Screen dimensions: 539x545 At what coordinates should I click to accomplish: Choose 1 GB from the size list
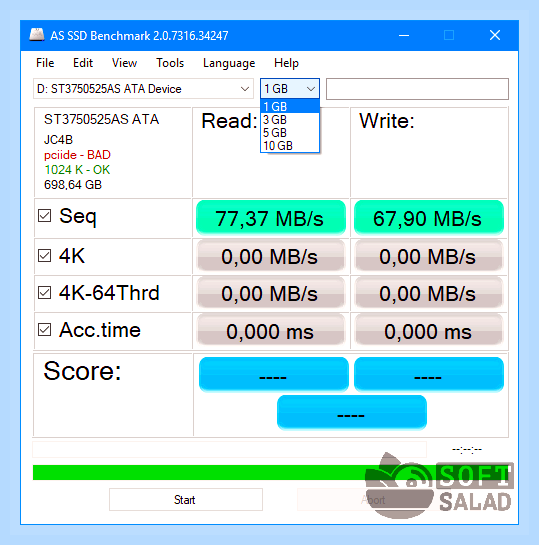tap(290, 106)
